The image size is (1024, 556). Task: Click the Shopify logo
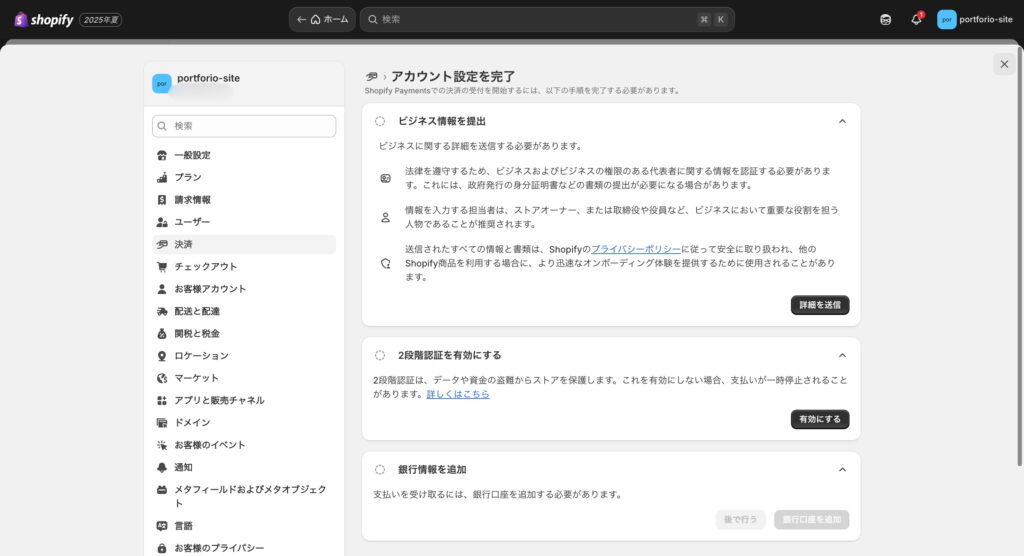[43, 19]
